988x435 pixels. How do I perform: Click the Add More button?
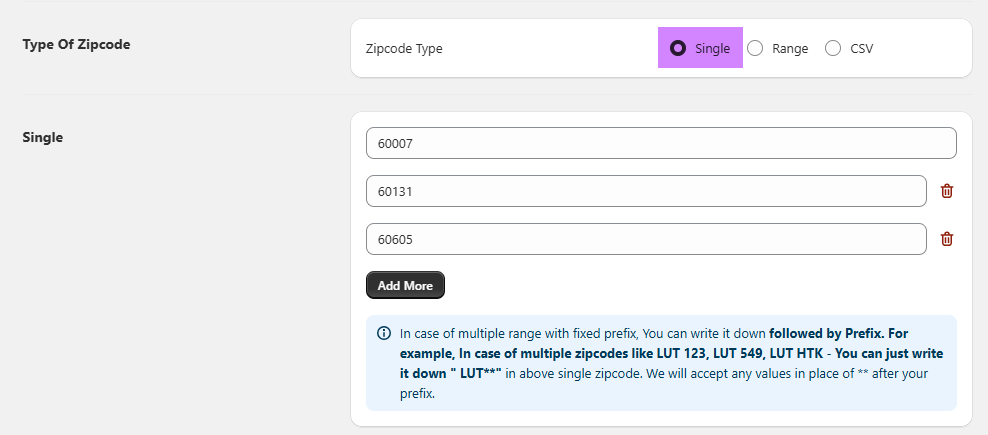405,285
